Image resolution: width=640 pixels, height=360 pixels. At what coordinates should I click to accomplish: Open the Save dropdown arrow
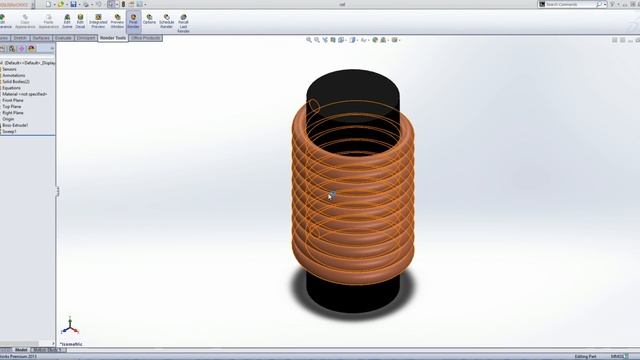pos(79,4)
